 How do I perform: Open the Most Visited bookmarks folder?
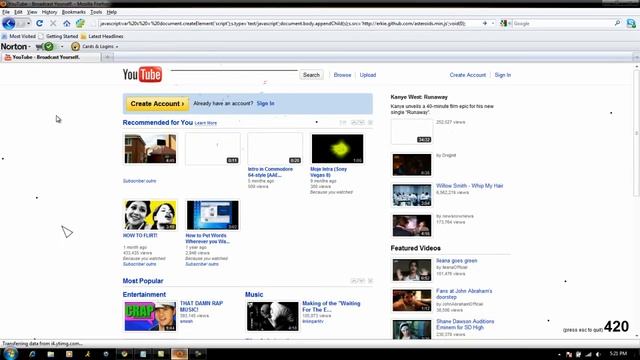click(19, 36)
